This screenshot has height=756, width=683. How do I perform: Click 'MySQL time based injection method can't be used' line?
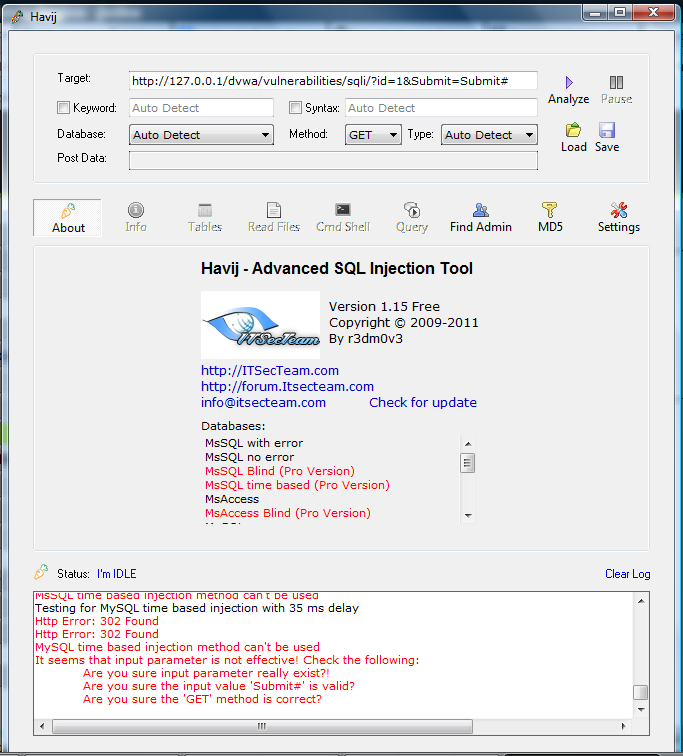point(177,647)
